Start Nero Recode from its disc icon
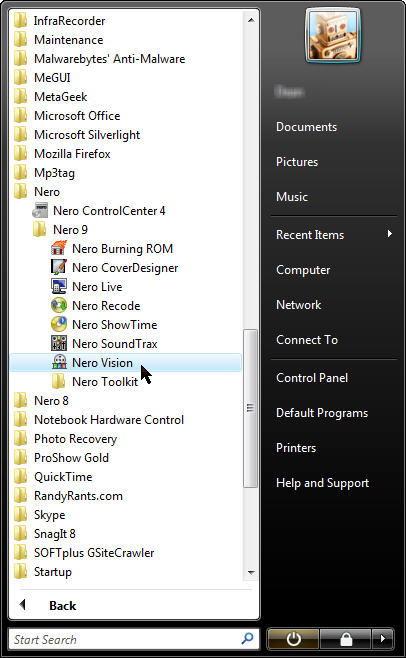The height and width of the screenshot is (658, 406). (x=59, y=305)
